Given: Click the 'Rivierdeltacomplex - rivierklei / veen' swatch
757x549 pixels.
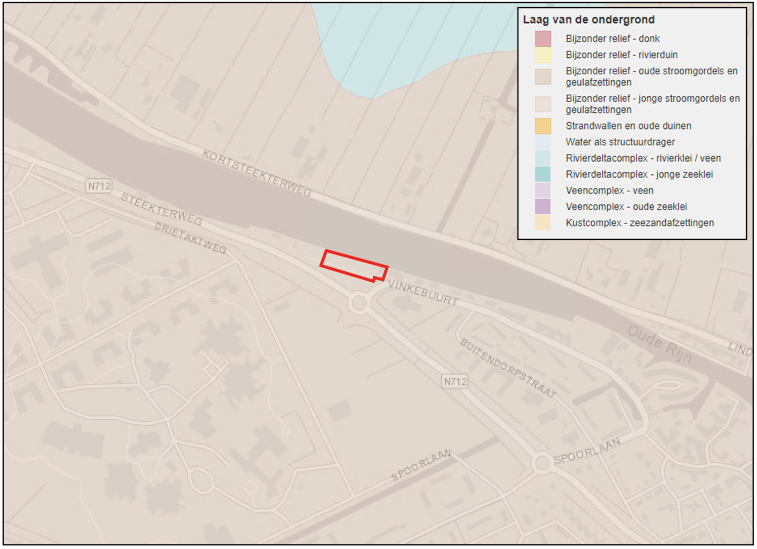Looking at the screenshot, I should [543, 158].
